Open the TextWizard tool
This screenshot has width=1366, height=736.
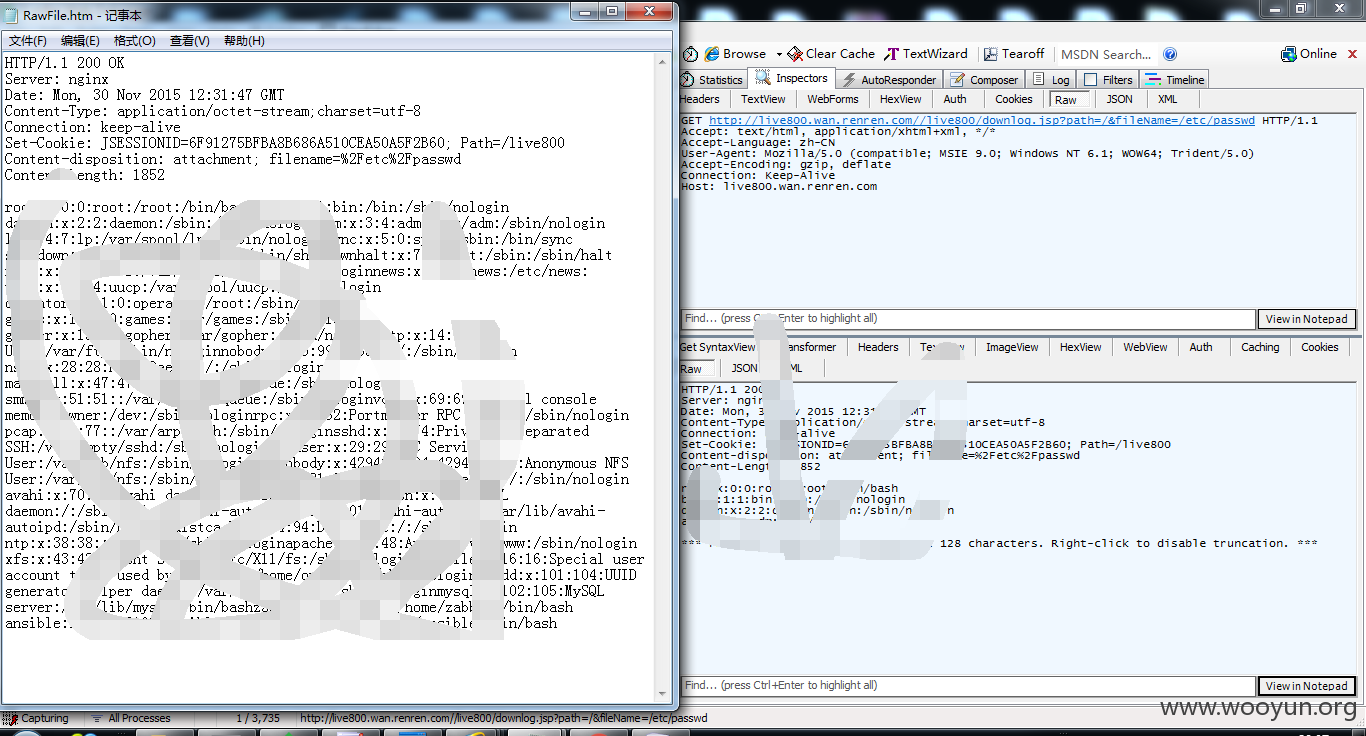[x=926, y=54]
